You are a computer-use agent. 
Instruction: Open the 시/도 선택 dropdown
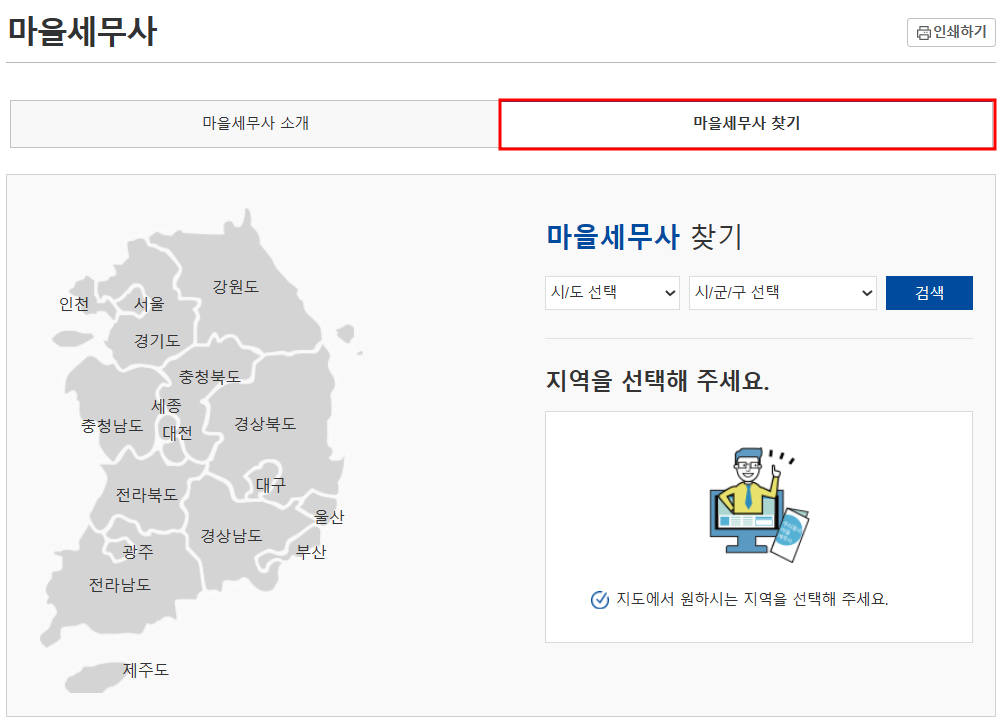[x=611, y=292]
